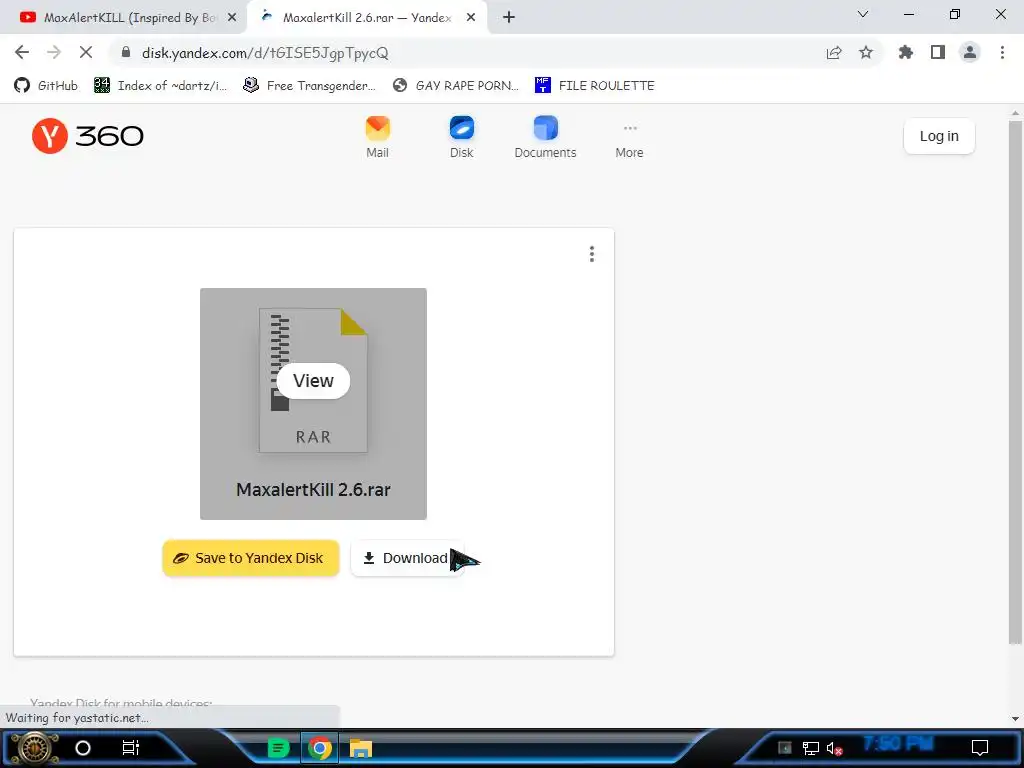Click the Log in button
This screenshot has height=768, width=1024.
point(939,136)
